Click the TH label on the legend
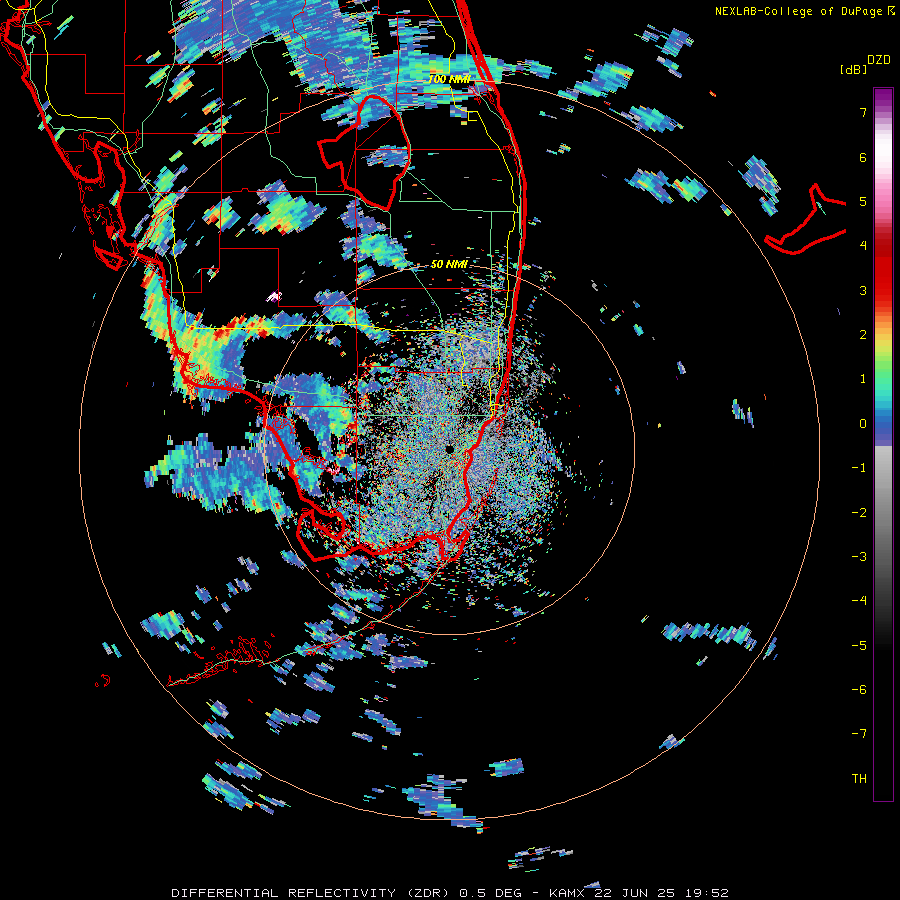This screenshot has width=900, height=900. point(859,778)
